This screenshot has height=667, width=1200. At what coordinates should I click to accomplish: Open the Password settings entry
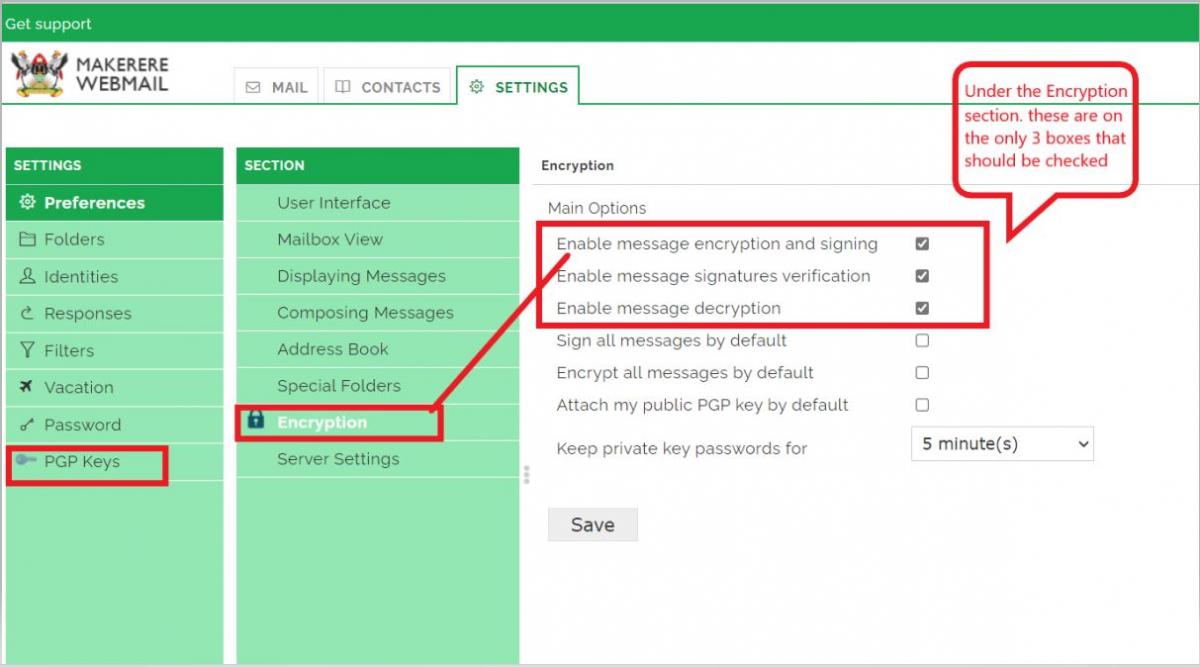[x=115, y=424]
